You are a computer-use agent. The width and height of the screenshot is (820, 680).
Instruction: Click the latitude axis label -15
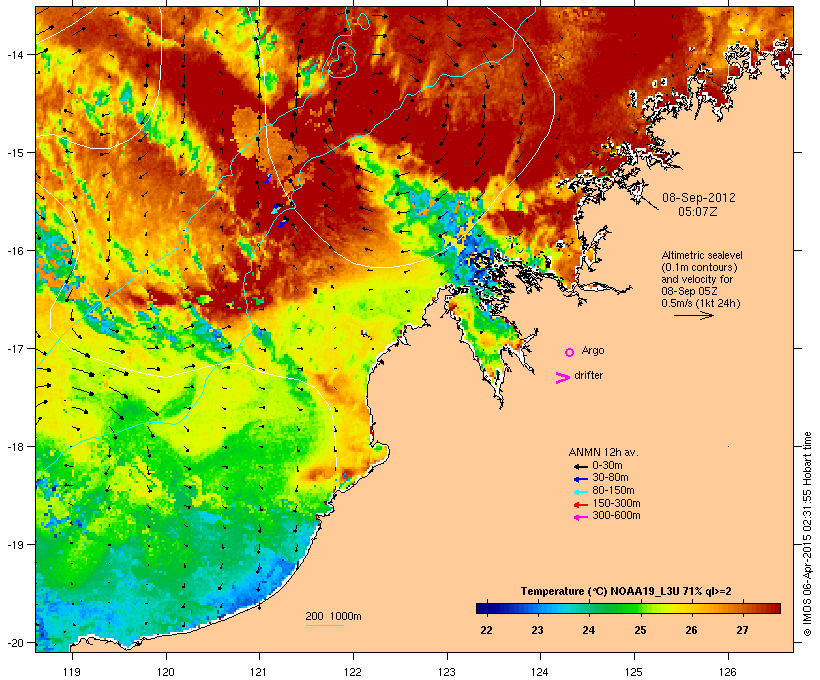14,153
